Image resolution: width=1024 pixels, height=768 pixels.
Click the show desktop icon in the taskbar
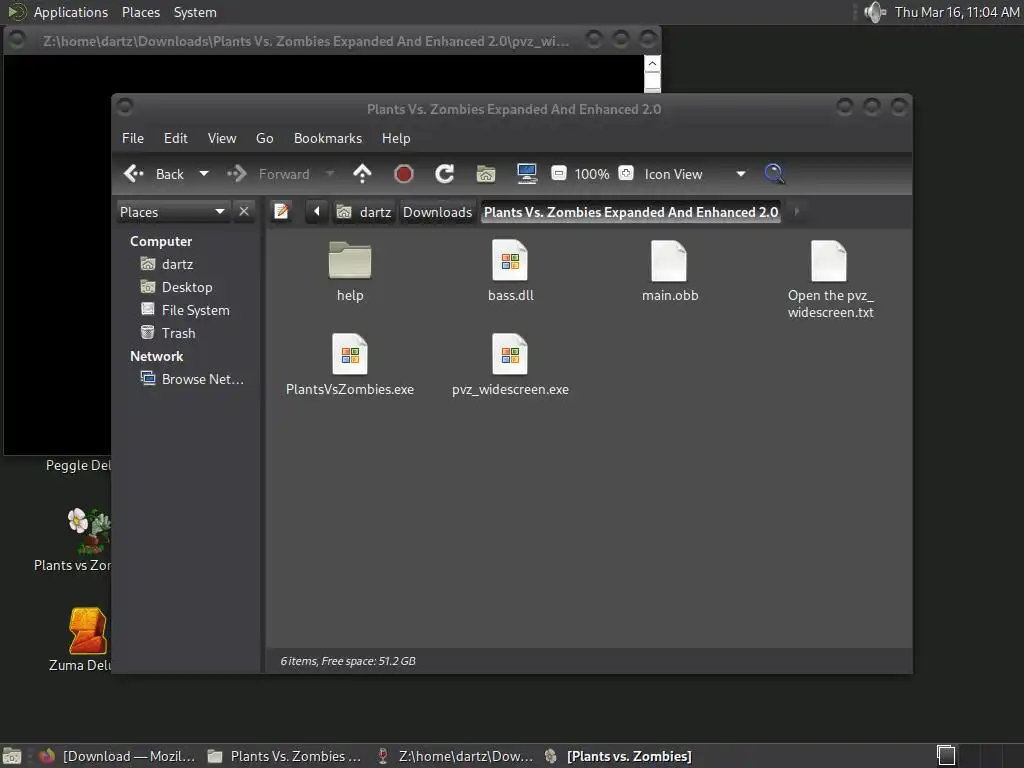(x=12, y=756)
